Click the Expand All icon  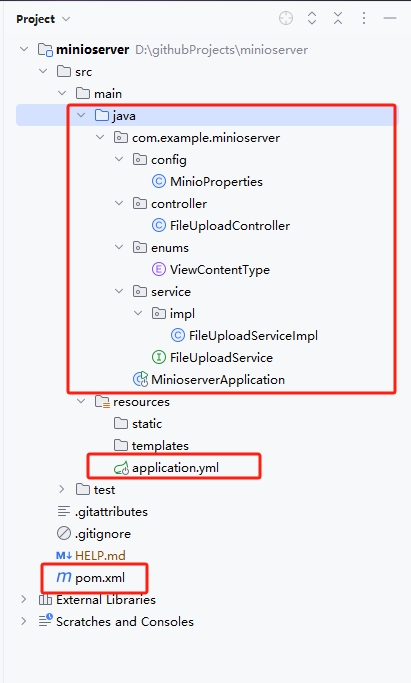312,18
